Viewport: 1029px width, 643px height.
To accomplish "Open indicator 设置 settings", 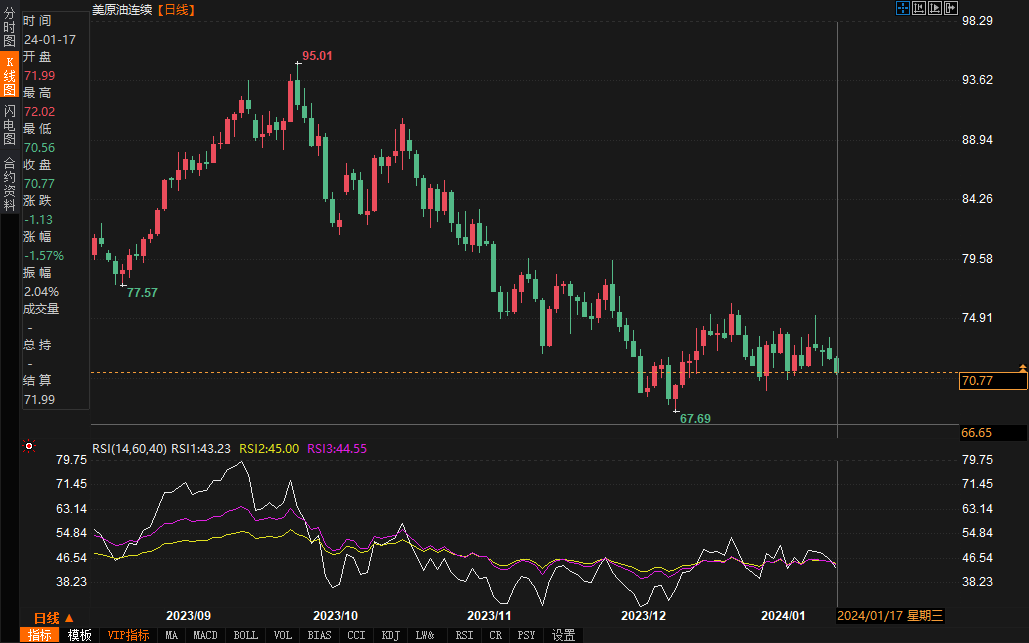I will pyautogui.click(x=563, y=635).
